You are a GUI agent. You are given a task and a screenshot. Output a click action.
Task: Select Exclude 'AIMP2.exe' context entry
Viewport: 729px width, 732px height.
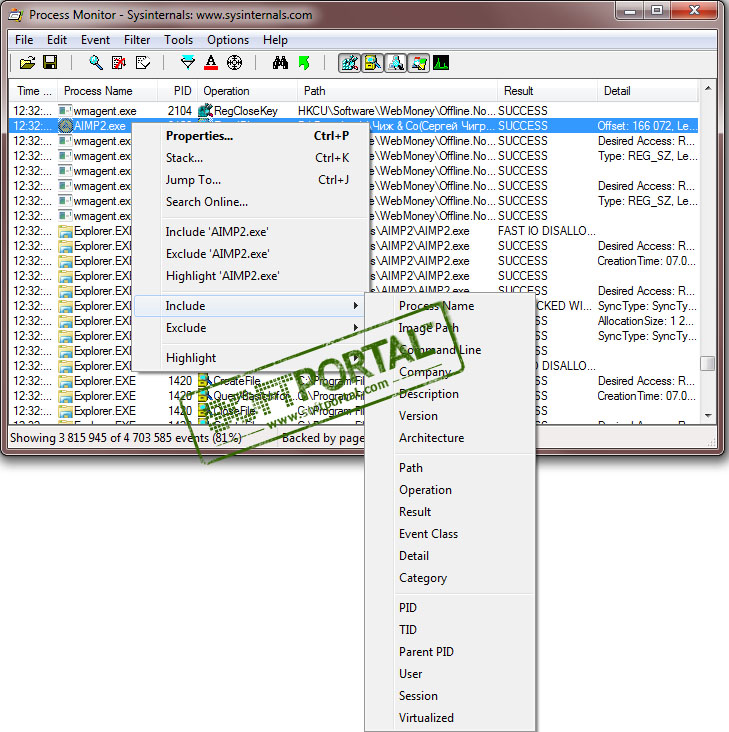point(251,253)
